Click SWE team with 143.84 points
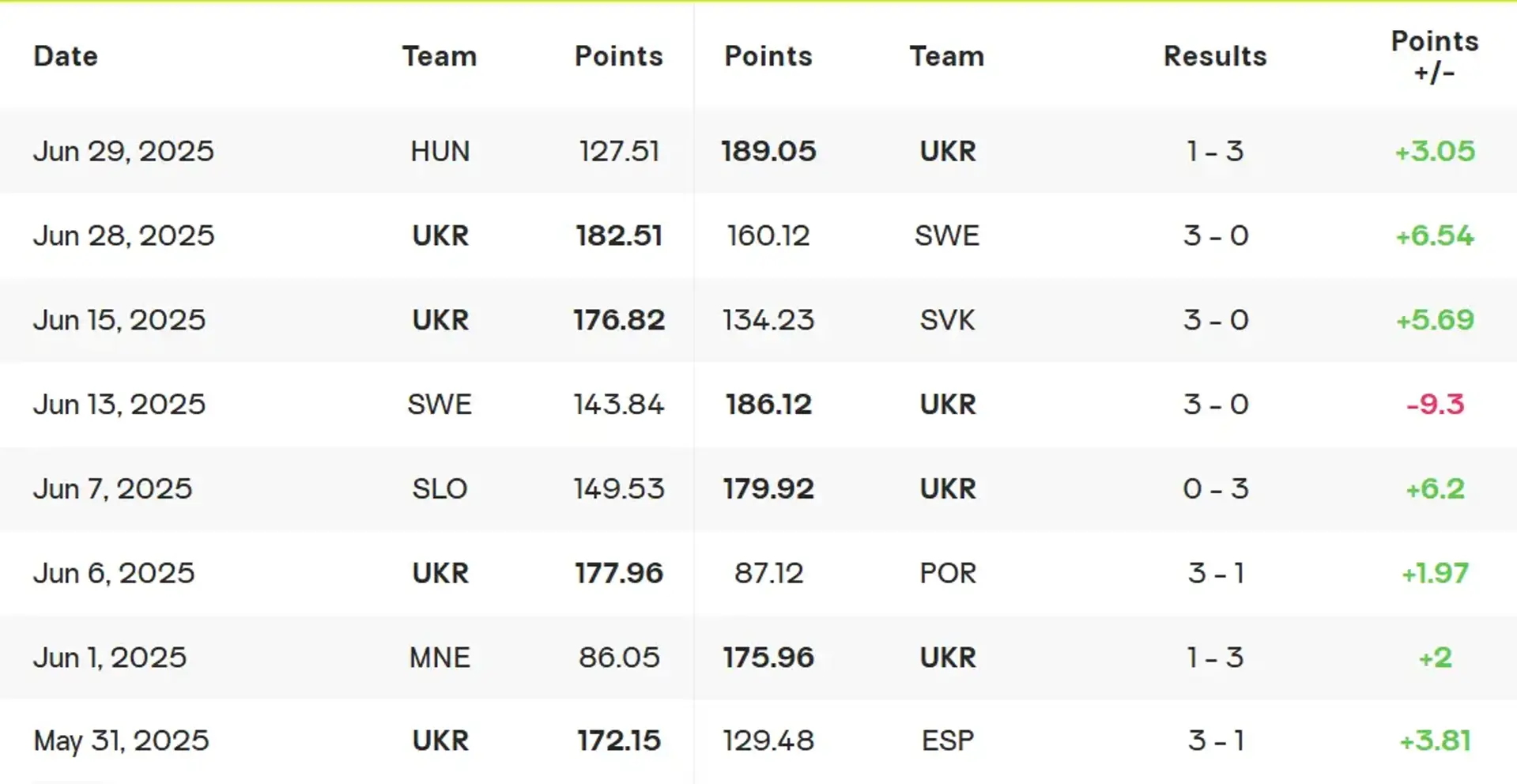 click(x=440, y=405)
